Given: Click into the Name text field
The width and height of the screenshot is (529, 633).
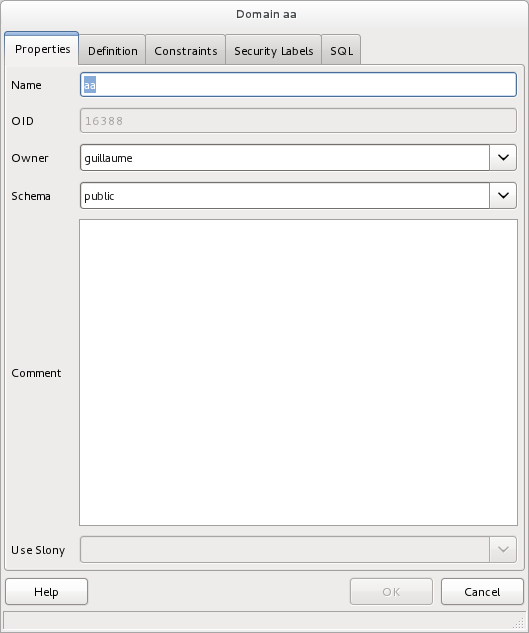Looking at the screenshot, I should pos(298,85).
